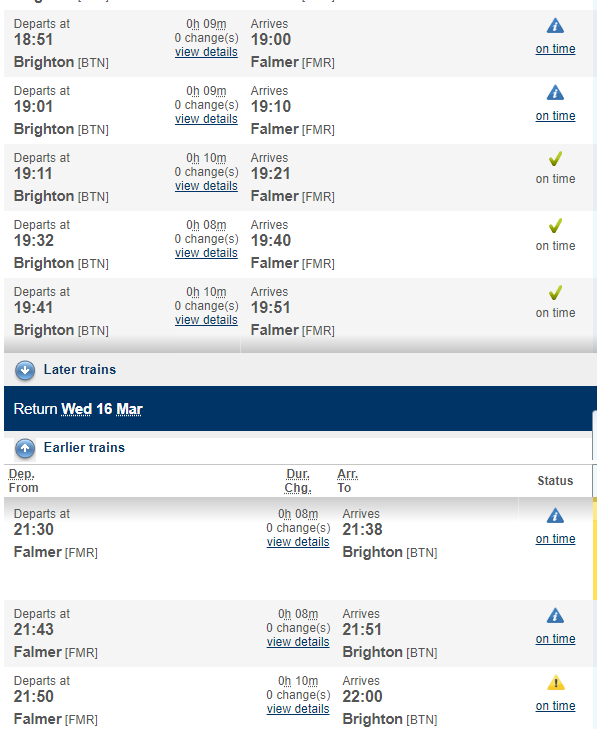The width and height of the screenshot is (597, 729).
Task: Click green checkmark for 19:41 train
Action: tap(555, 293)
